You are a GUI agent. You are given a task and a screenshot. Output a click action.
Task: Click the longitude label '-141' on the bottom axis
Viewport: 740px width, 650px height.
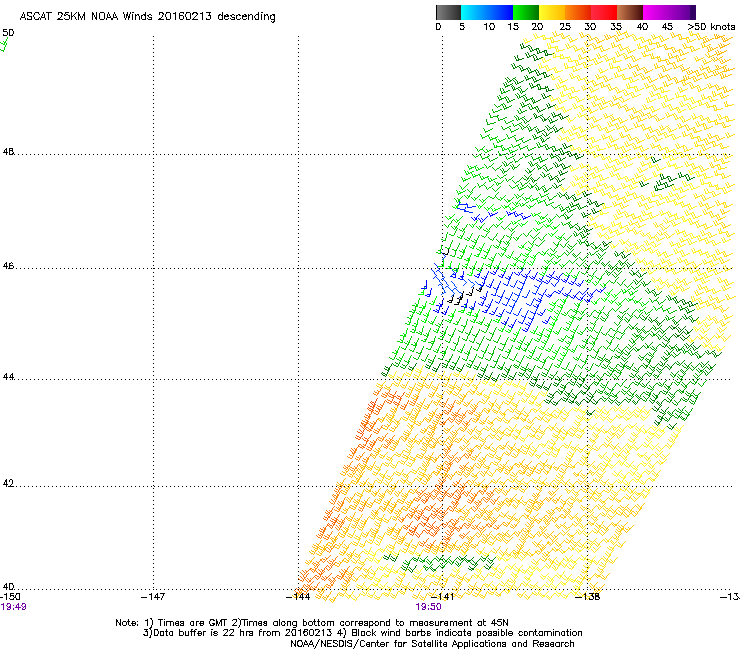[442, 597]
